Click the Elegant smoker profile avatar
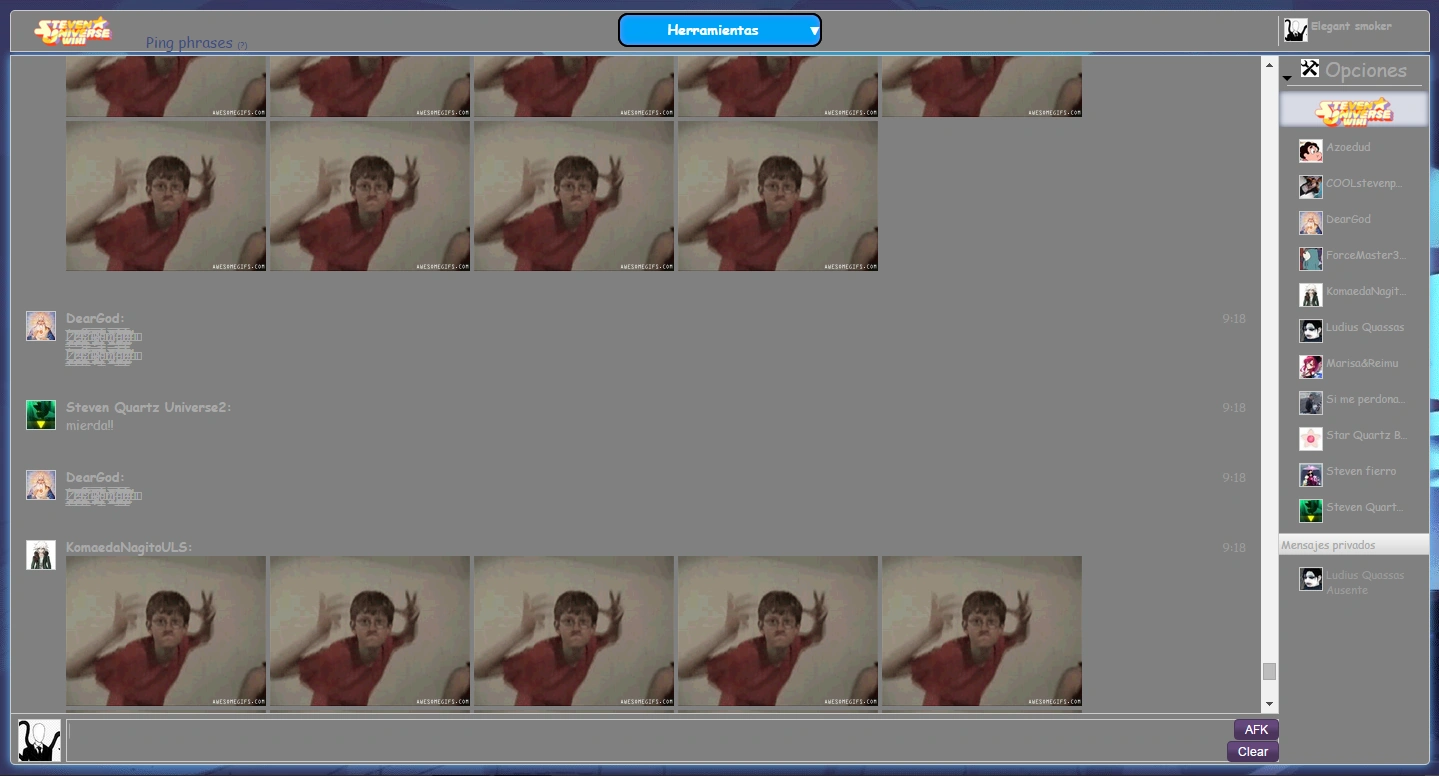The width and height of the screenshot is (1439, 776). click(x=1295, y=30)
